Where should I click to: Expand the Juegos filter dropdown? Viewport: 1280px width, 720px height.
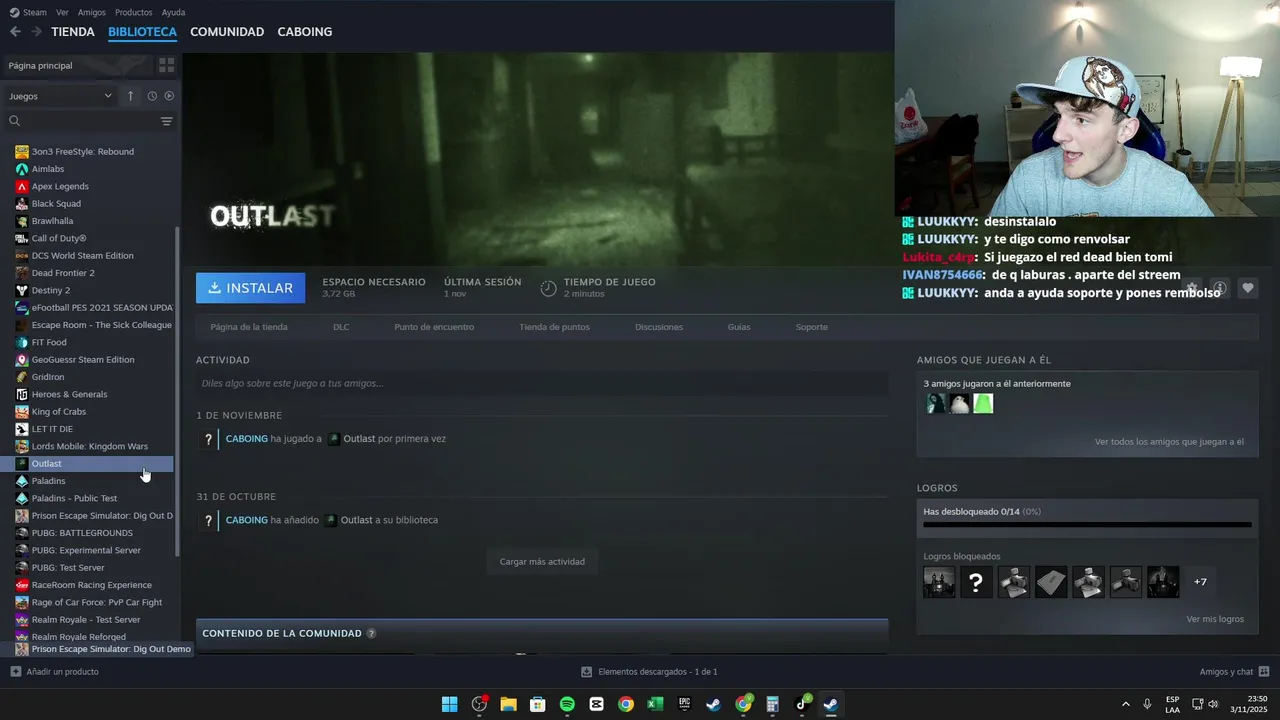(60, 96)
